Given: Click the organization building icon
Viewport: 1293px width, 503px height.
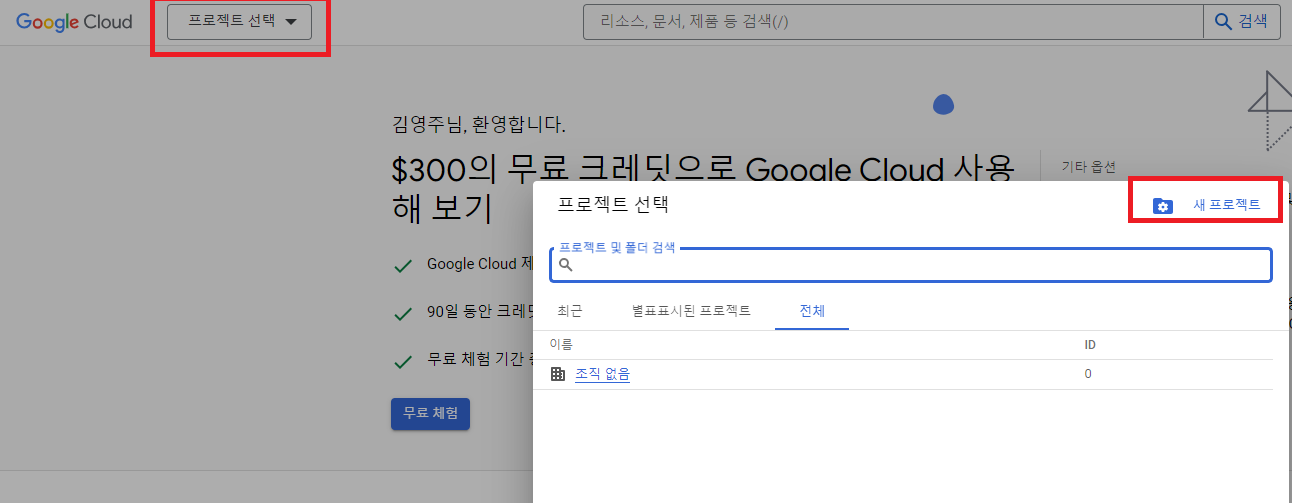Looking at the screenshot, I should click(558, 374).
